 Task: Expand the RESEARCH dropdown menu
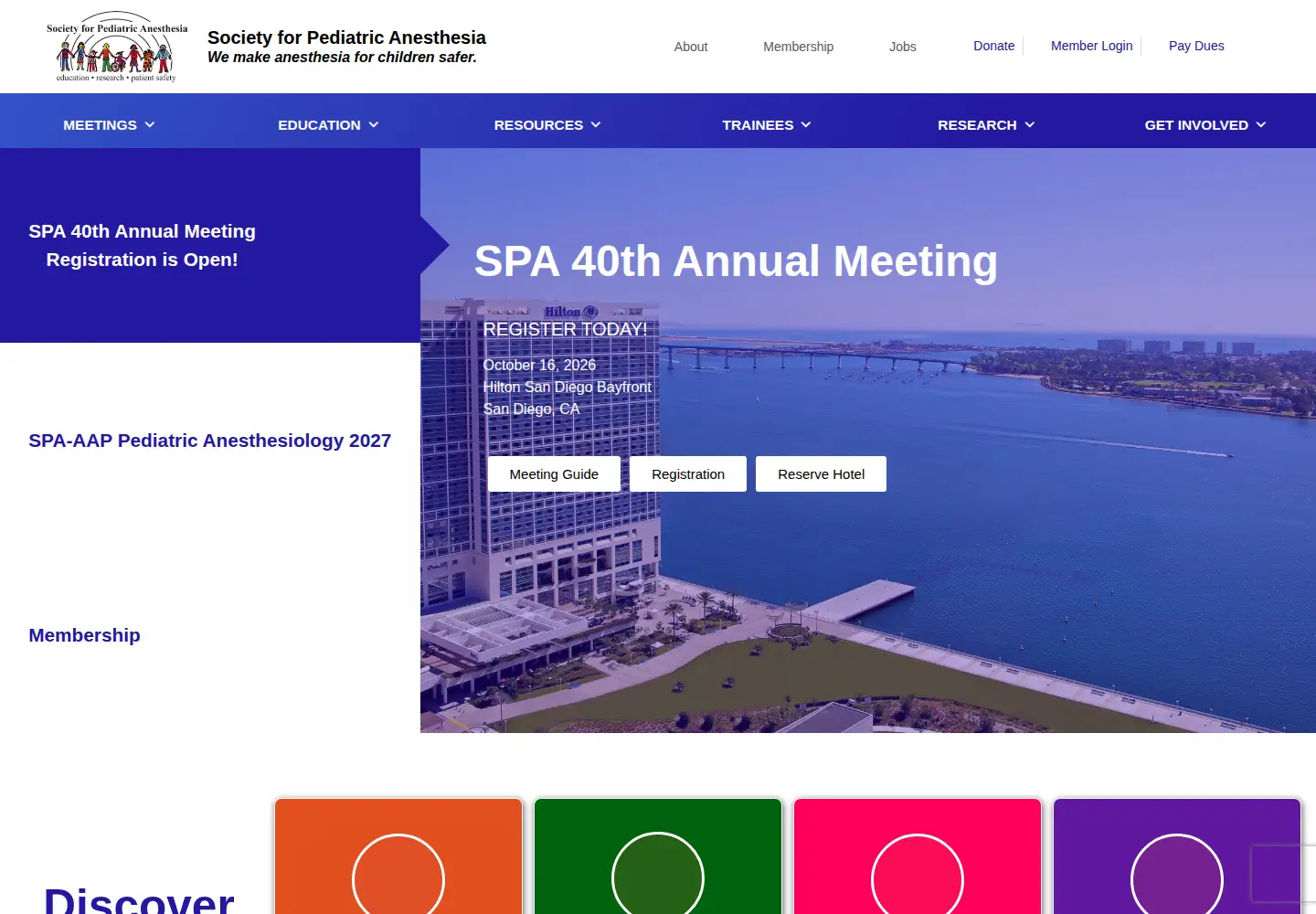click(x=987, y=125)
